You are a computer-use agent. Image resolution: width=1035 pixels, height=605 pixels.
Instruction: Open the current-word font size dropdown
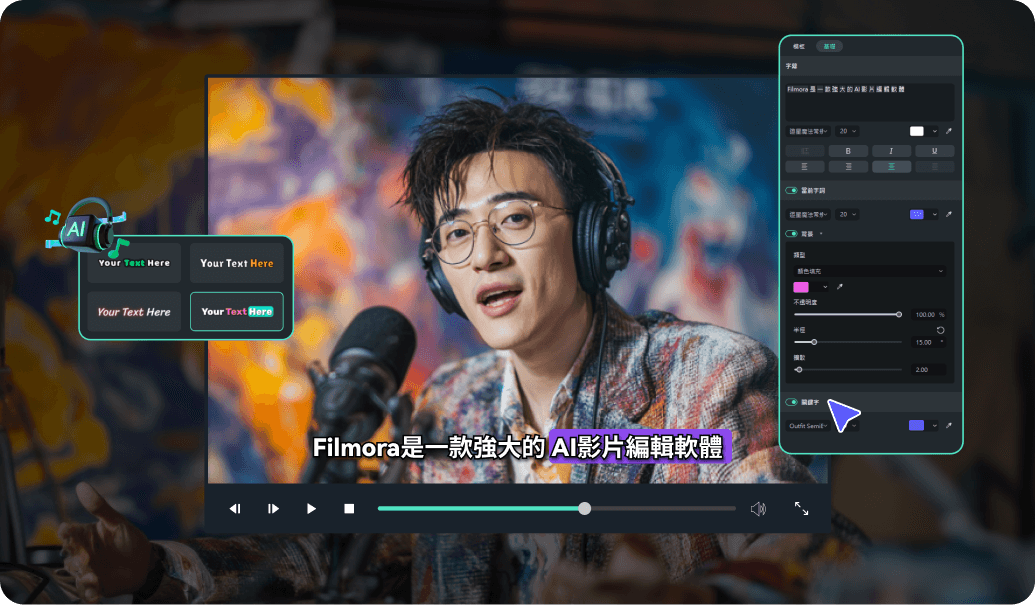[x=848, y=214]
